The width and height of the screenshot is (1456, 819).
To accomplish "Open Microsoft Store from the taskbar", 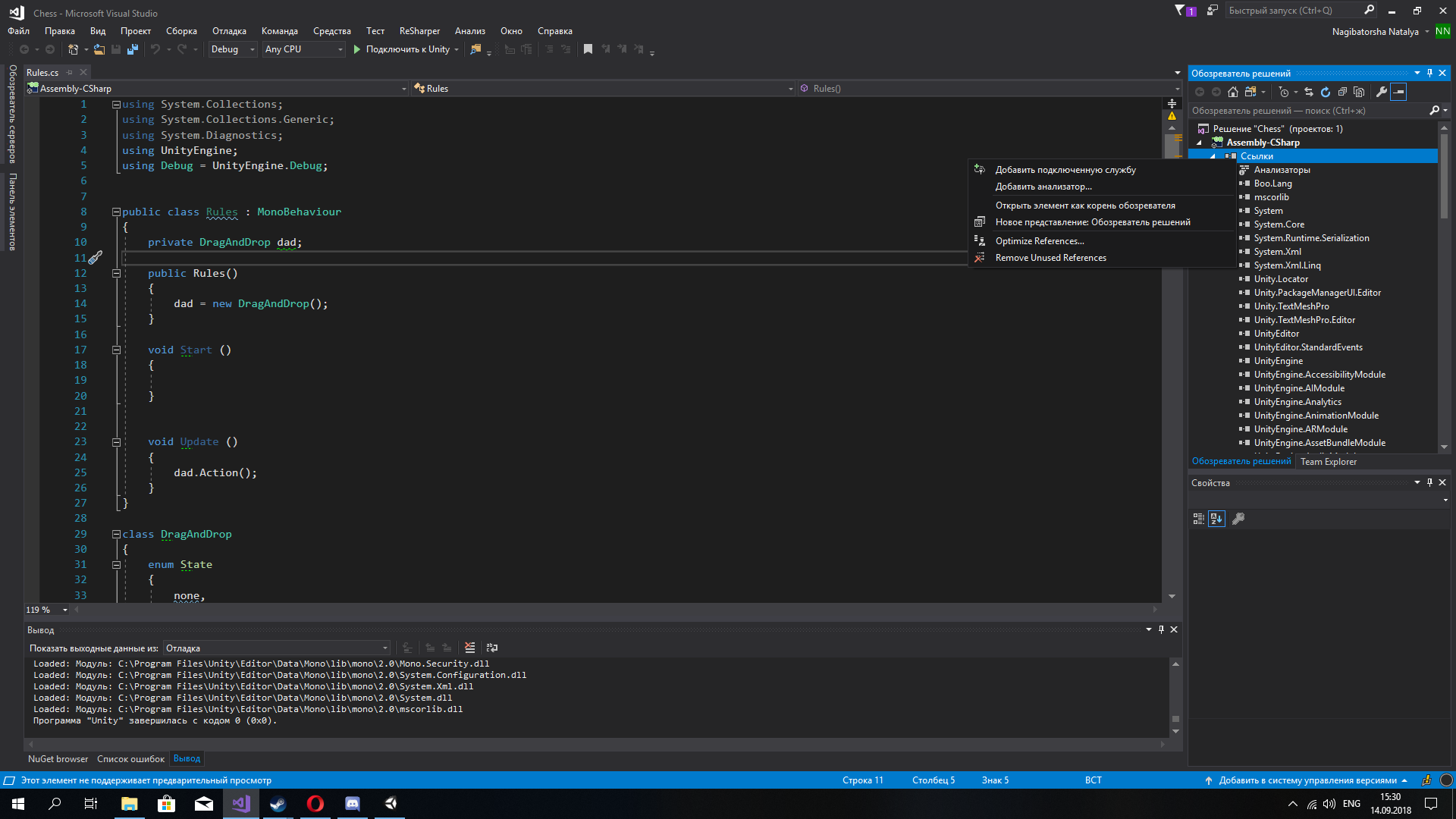I will tap(166, 804).
